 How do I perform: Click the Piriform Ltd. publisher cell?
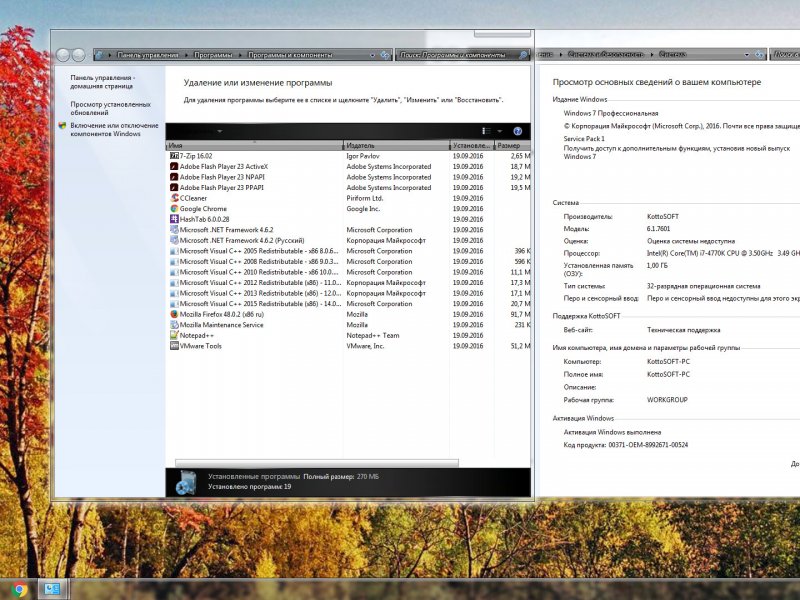[x=365, y=198]
